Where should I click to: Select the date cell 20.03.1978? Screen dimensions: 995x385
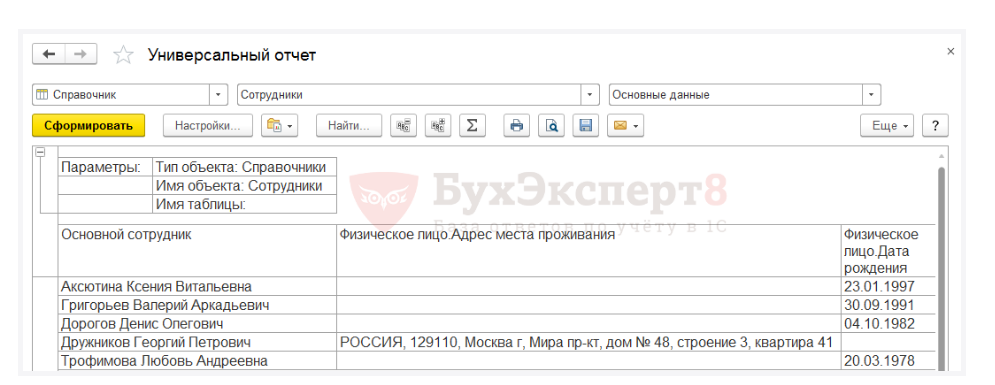[888, 361]
